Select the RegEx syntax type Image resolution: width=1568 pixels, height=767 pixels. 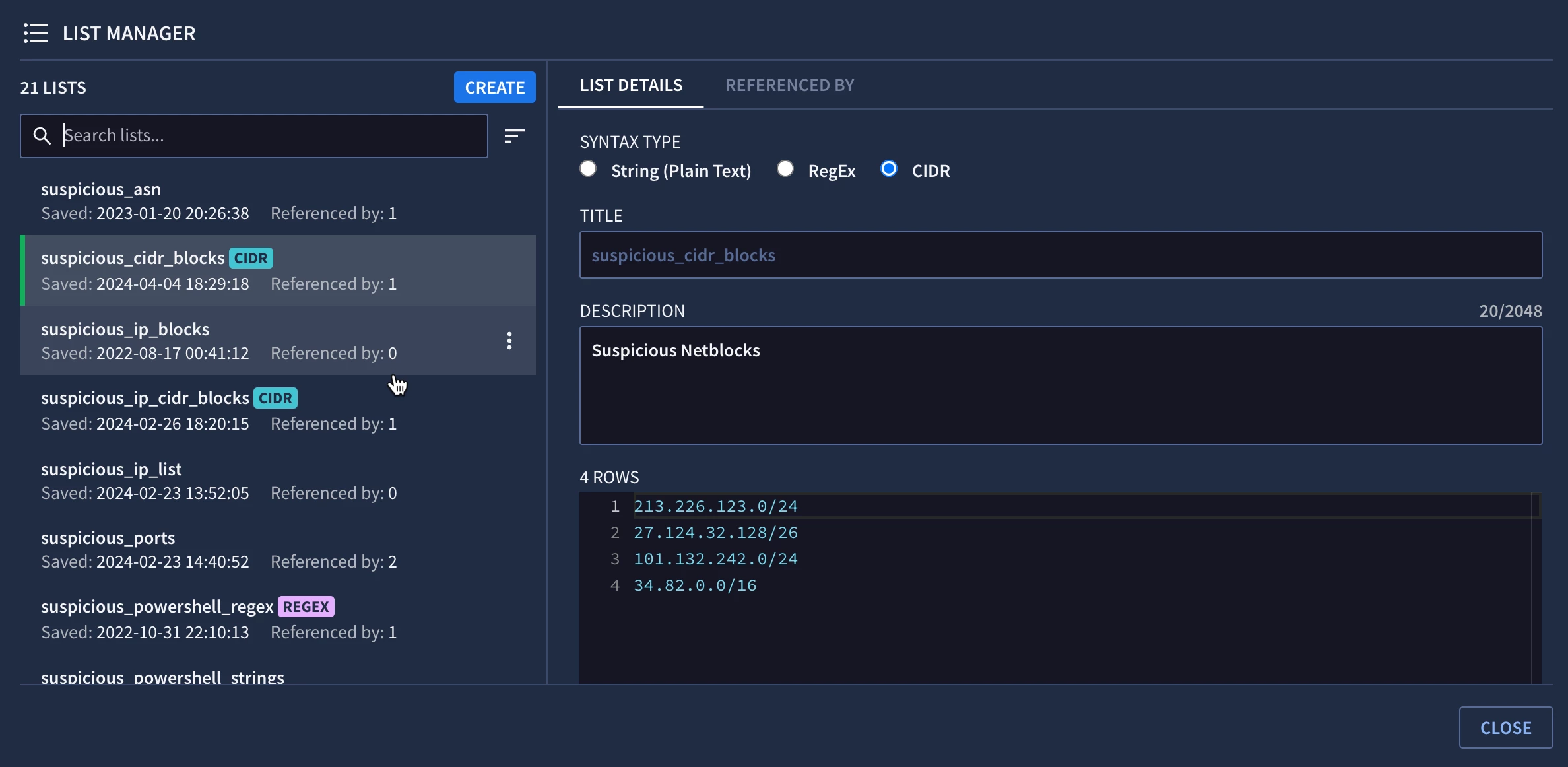(785, 169)
